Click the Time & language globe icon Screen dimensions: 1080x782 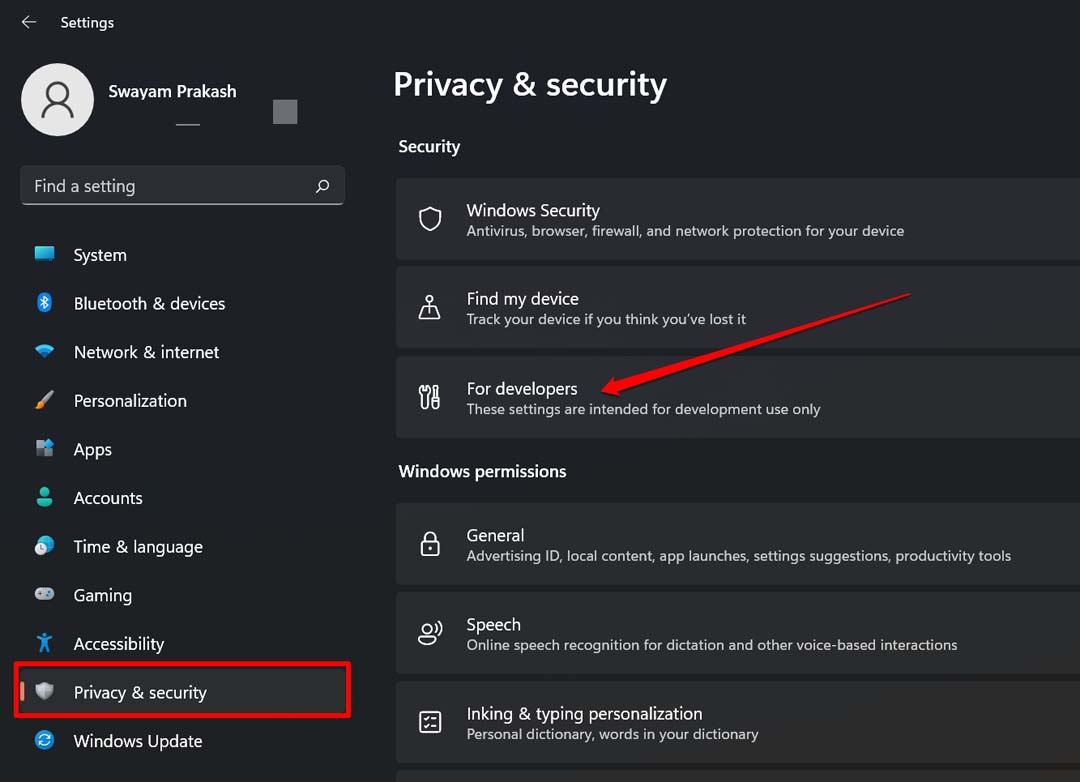pos(45,546)
